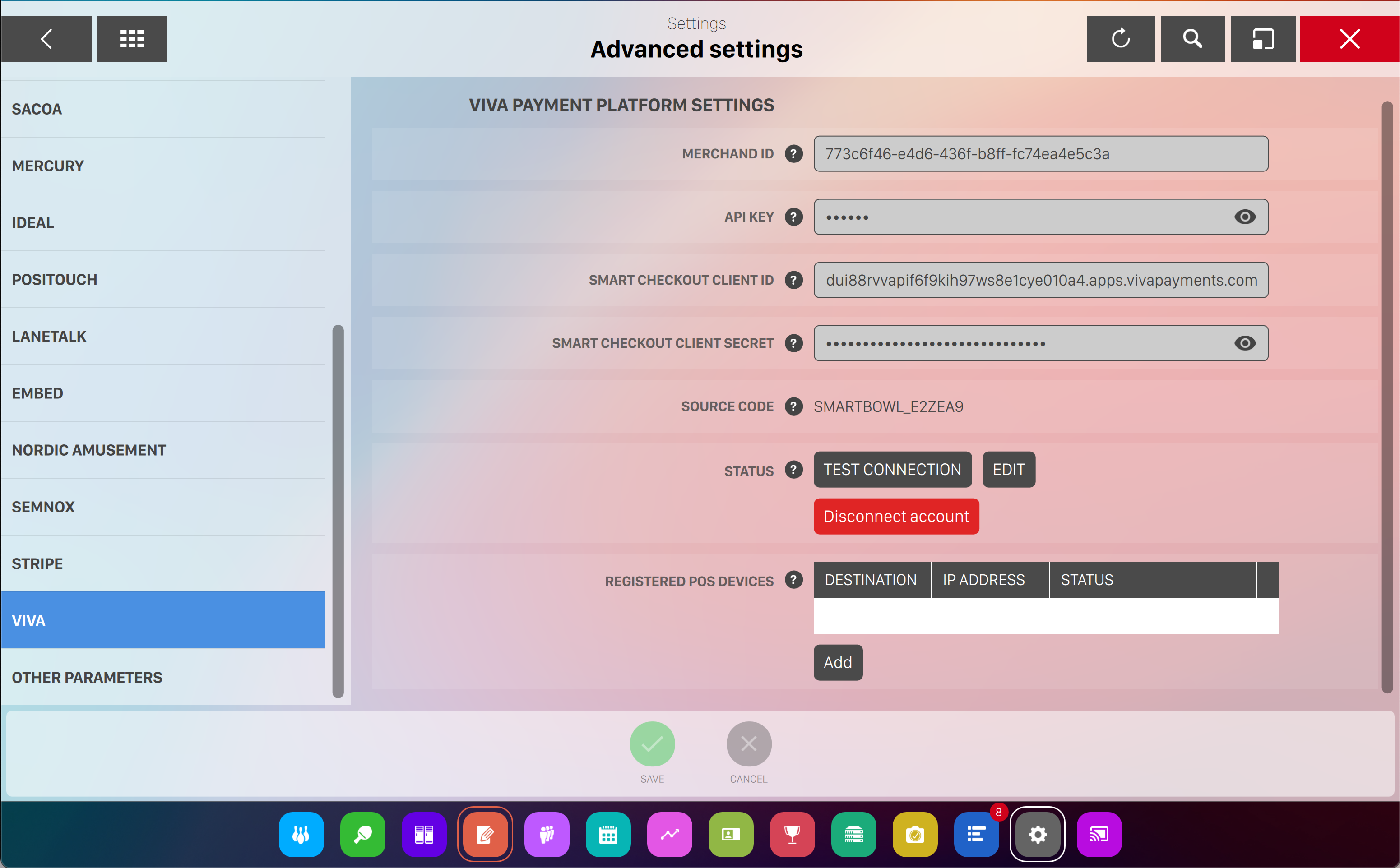The width and height of the screenshot is (1400, 868).
Task: Open the lockers app icon
Action: (x=424, y=834)
